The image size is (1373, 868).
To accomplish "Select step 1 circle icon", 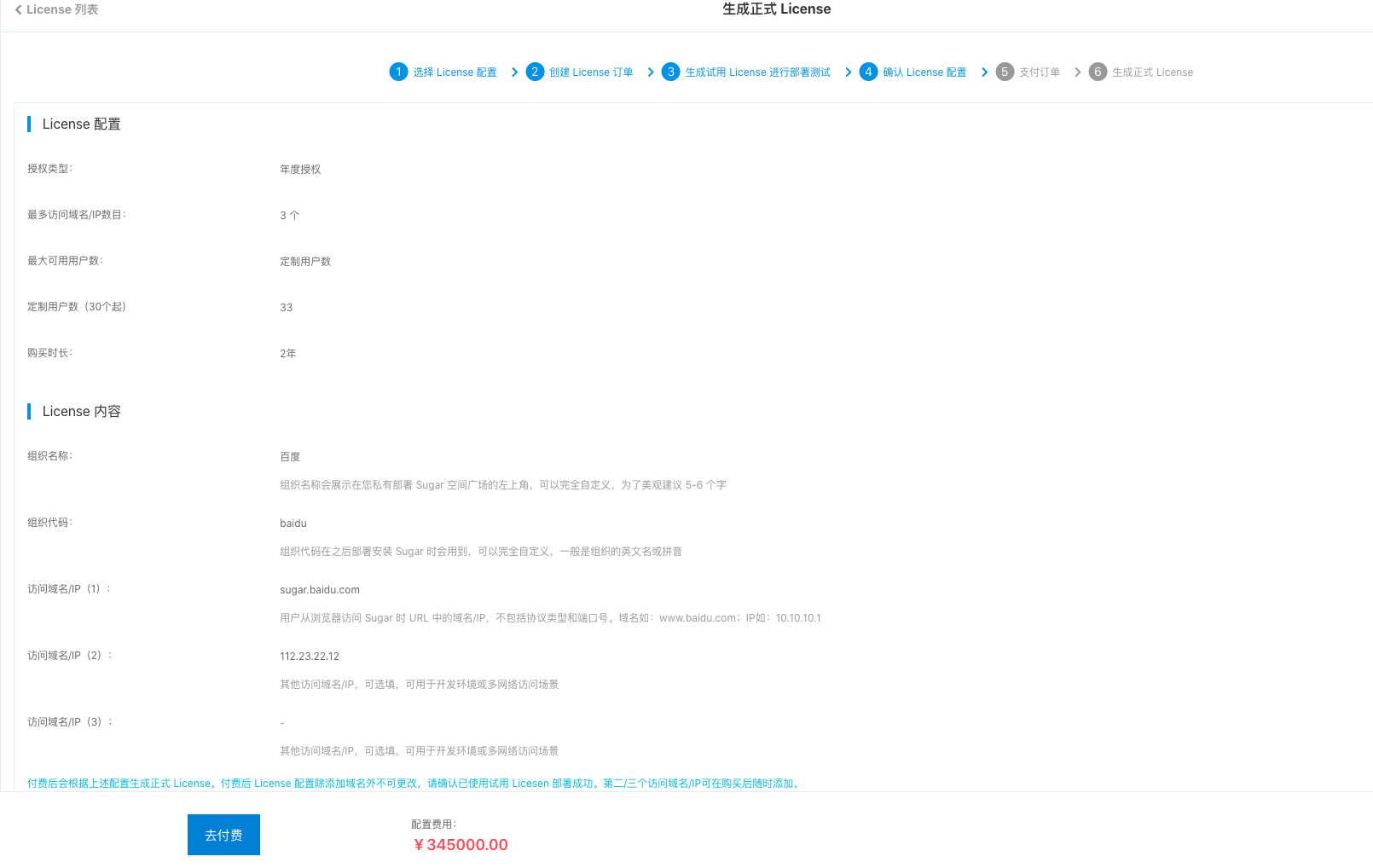I will [x=398, y=72].
